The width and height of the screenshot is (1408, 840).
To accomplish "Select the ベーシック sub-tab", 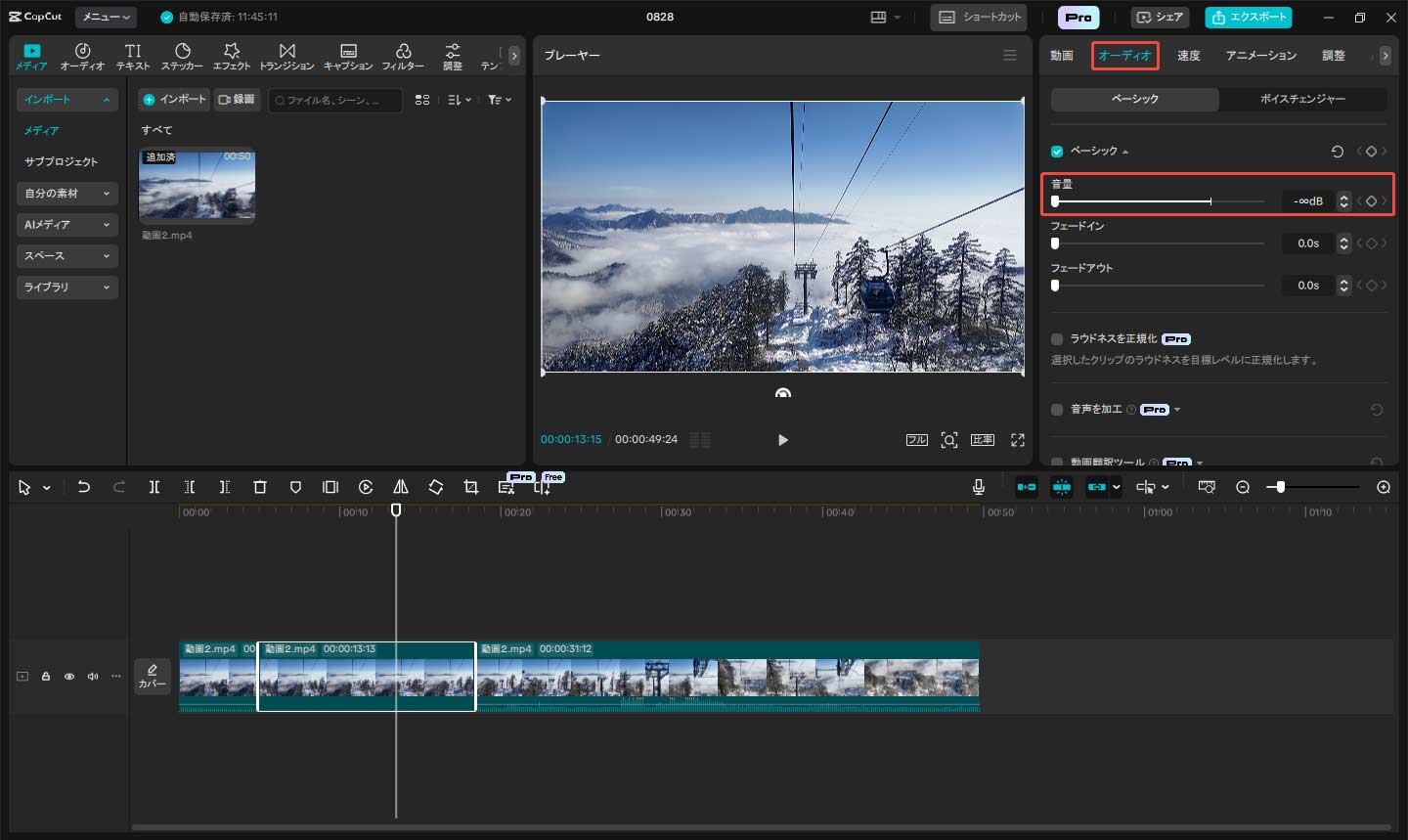I will pyautogui.click(x=1135, y=99).
